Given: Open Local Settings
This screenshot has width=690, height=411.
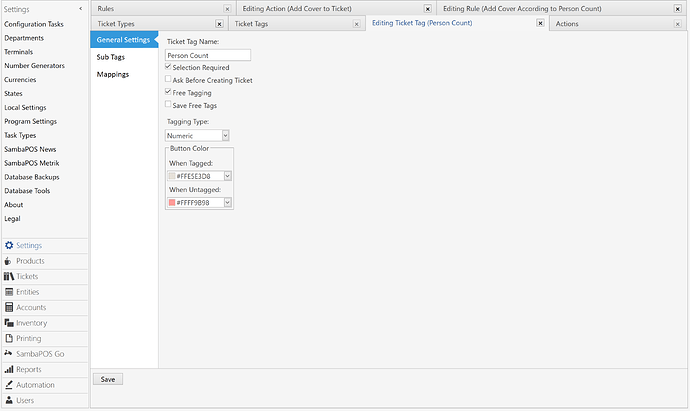Looking at the screenshot, I should pos(25,107).
